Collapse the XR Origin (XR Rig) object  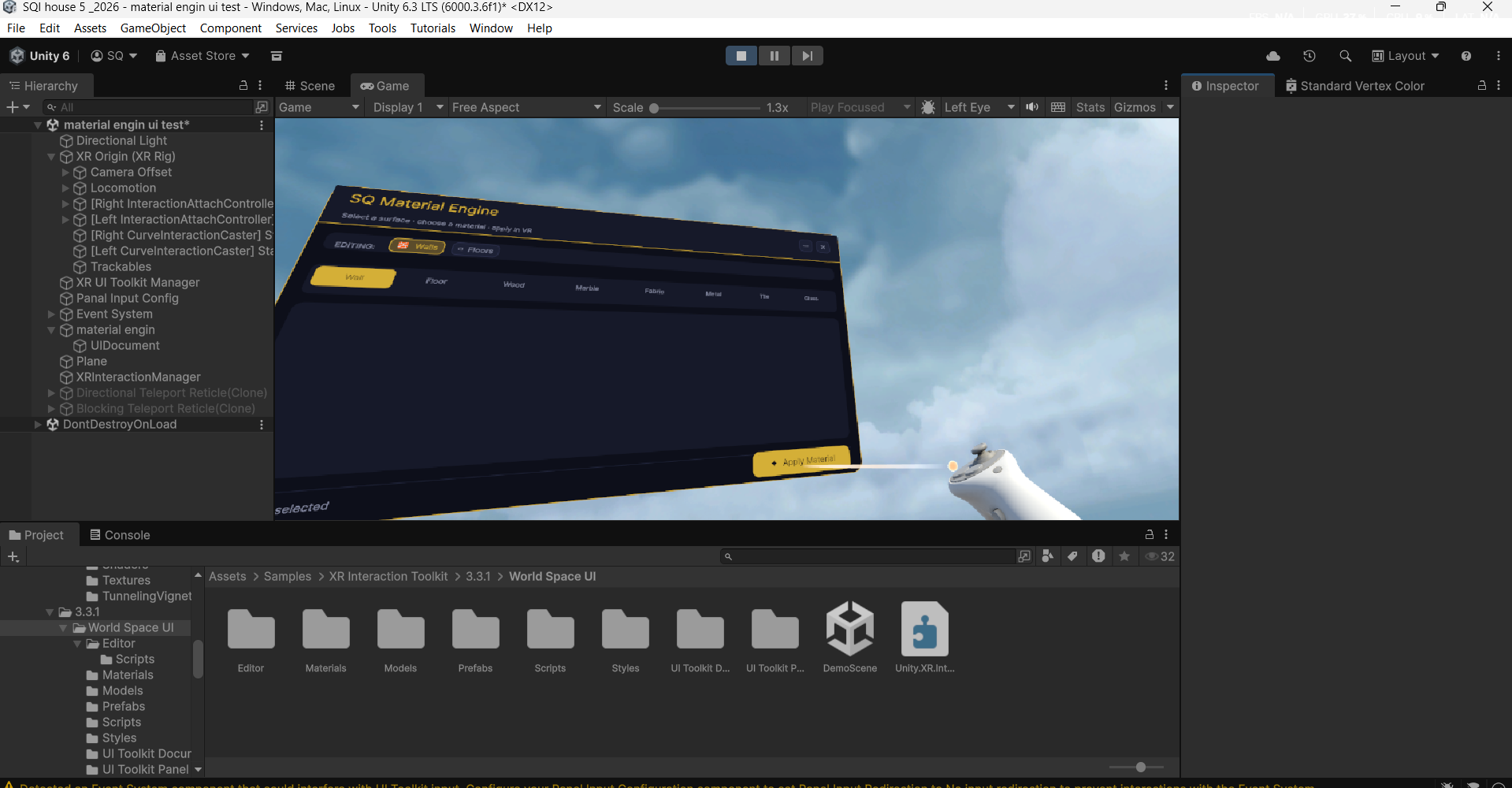pos(51,157)
